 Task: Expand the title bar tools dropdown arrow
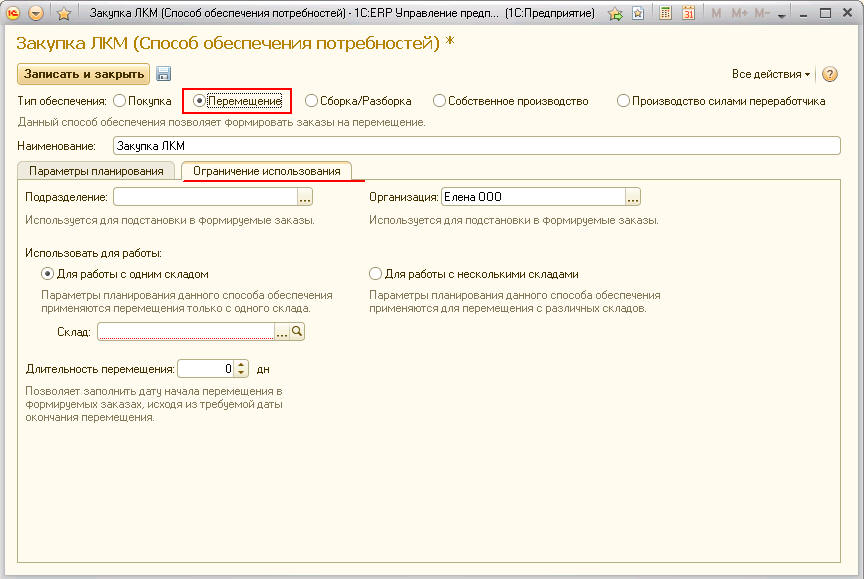pos(781,15)
